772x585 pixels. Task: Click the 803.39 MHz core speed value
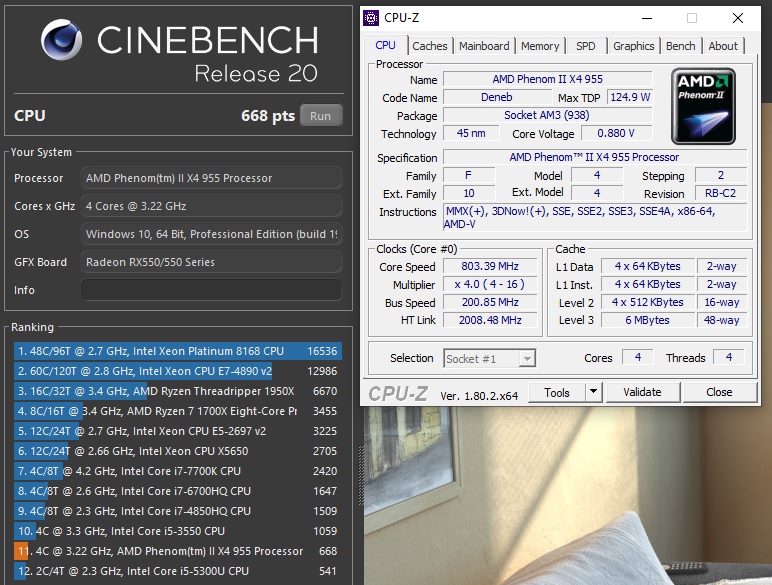(x=490, y=266)
